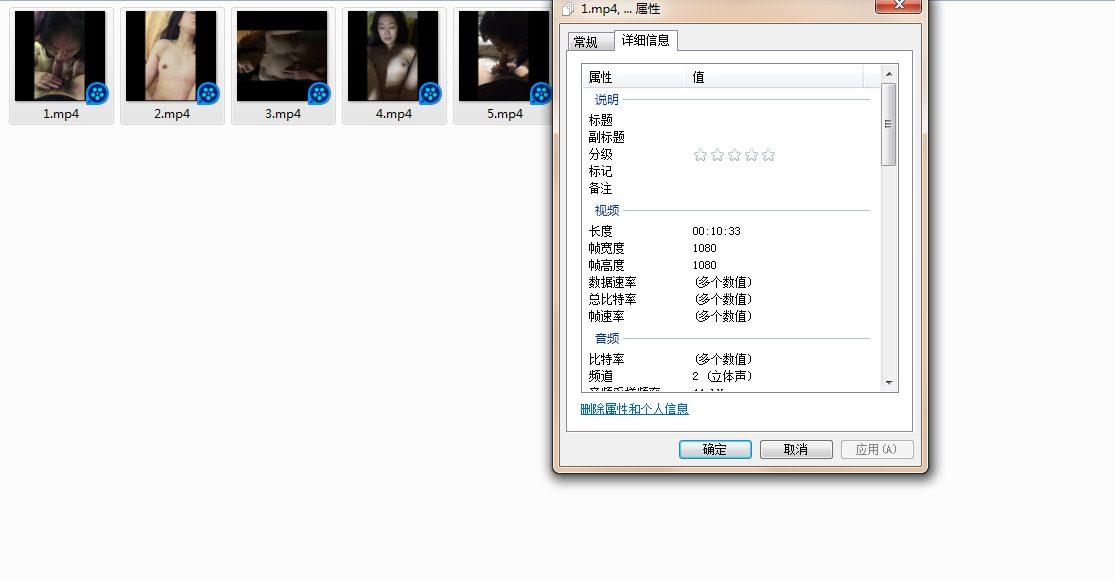The width and height of the screenshot is (1115, 581).
Task: Open the 删除属性和个人信息 link
Action: 634,409
